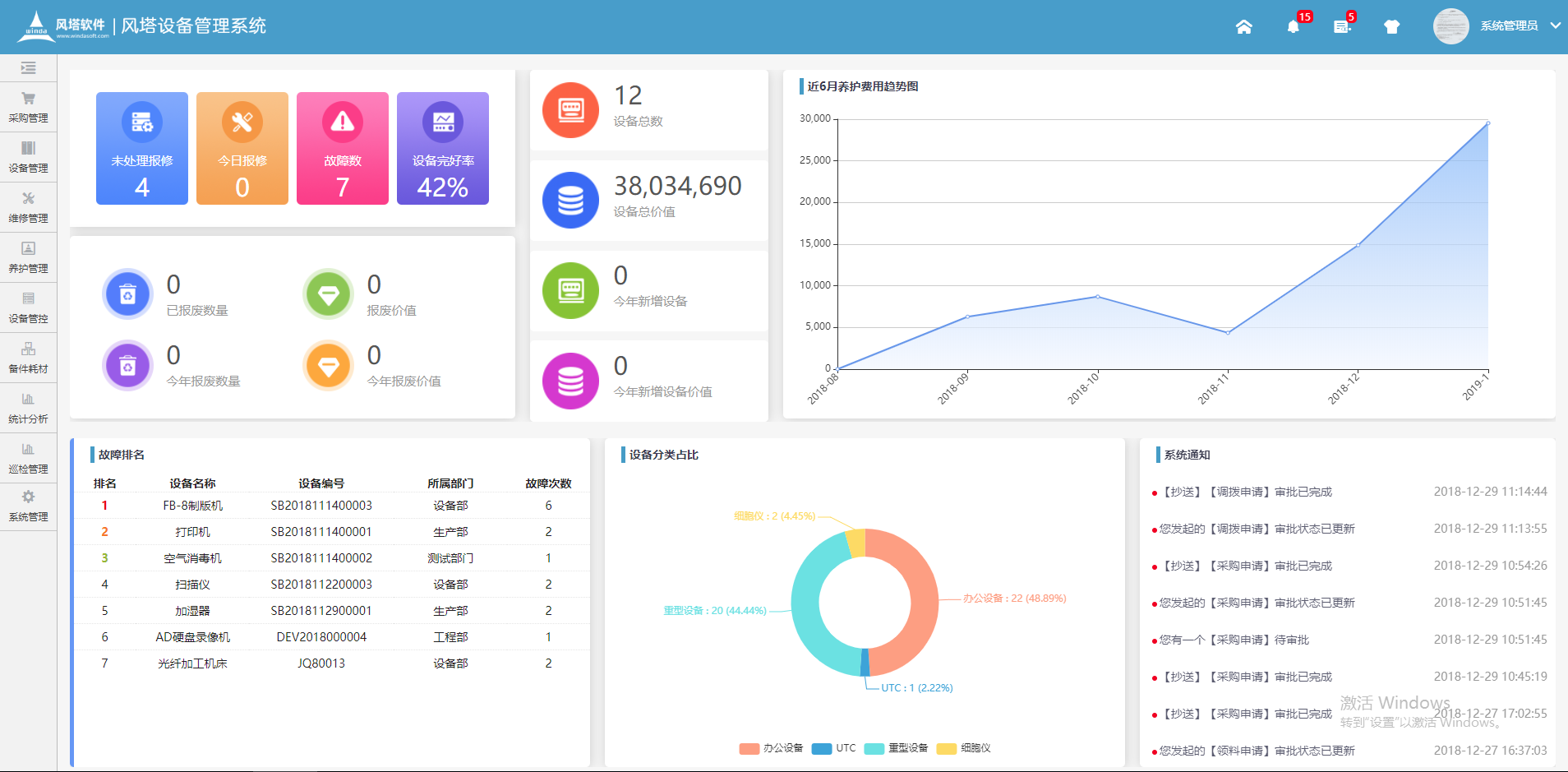Click the 设备总数 red circle icon
This screenshot has width=1568, height=772.
pos(570,110)
